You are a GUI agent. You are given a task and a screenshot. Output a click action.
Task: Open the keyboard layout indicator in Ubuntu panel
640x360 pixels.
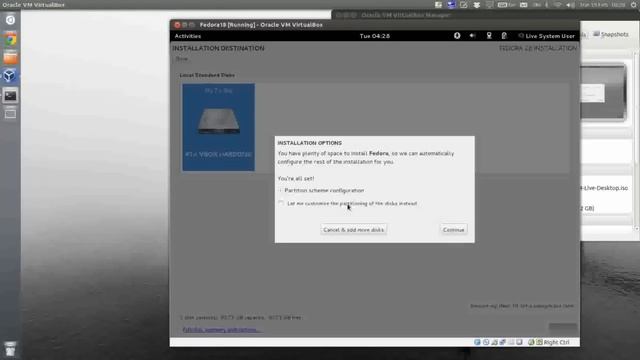pos(507,5)
